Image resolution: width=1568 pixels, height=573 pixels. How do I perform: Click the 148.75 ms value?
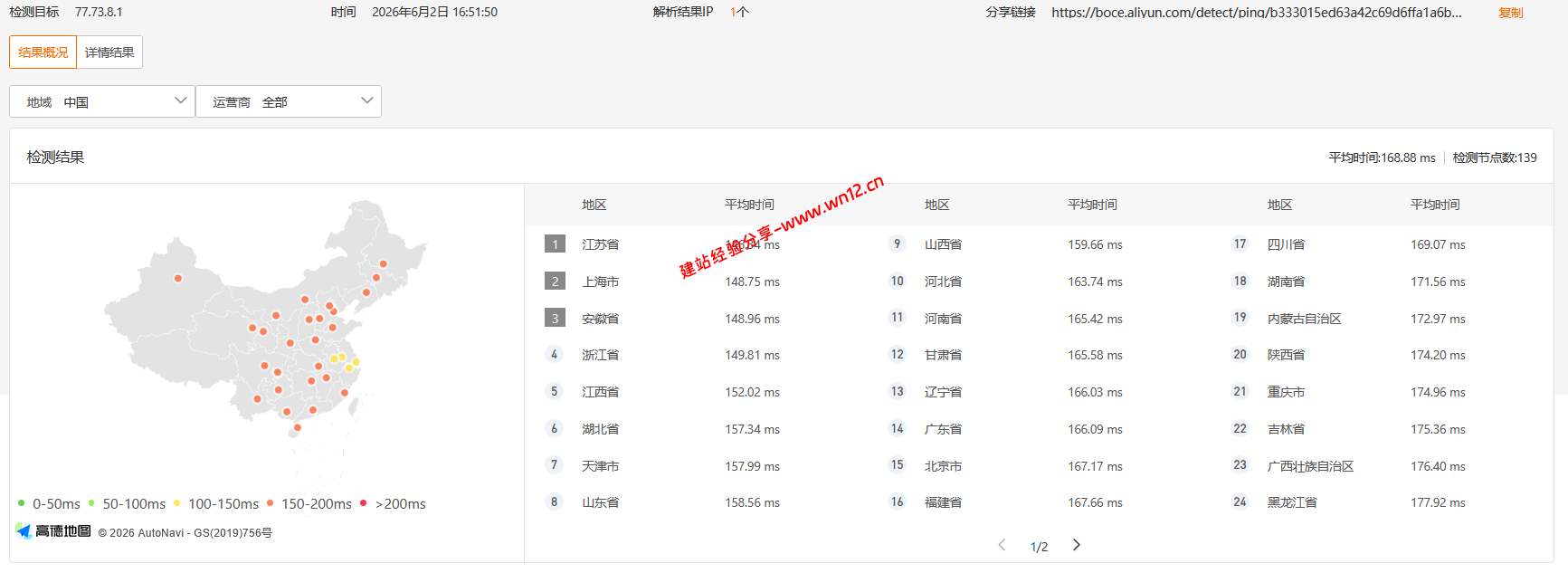click(x=752, y=282)
